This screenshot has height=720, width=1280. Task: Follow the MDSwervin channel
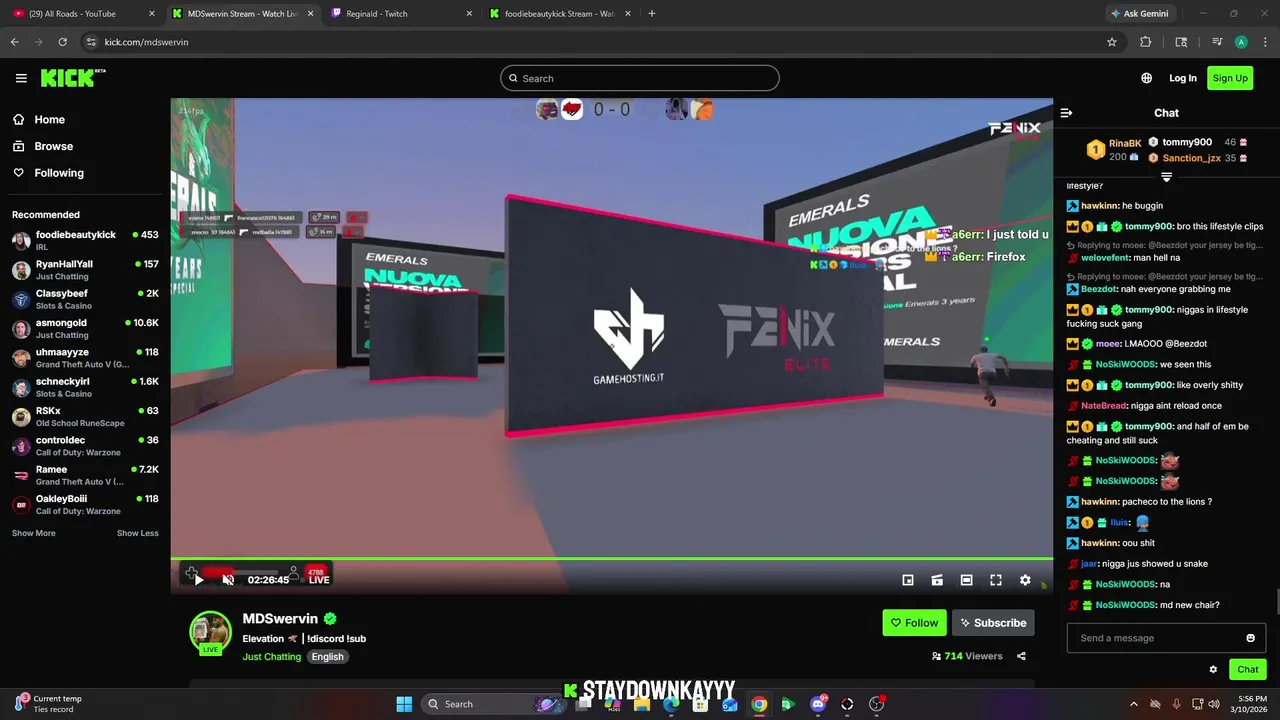(914, 623)
